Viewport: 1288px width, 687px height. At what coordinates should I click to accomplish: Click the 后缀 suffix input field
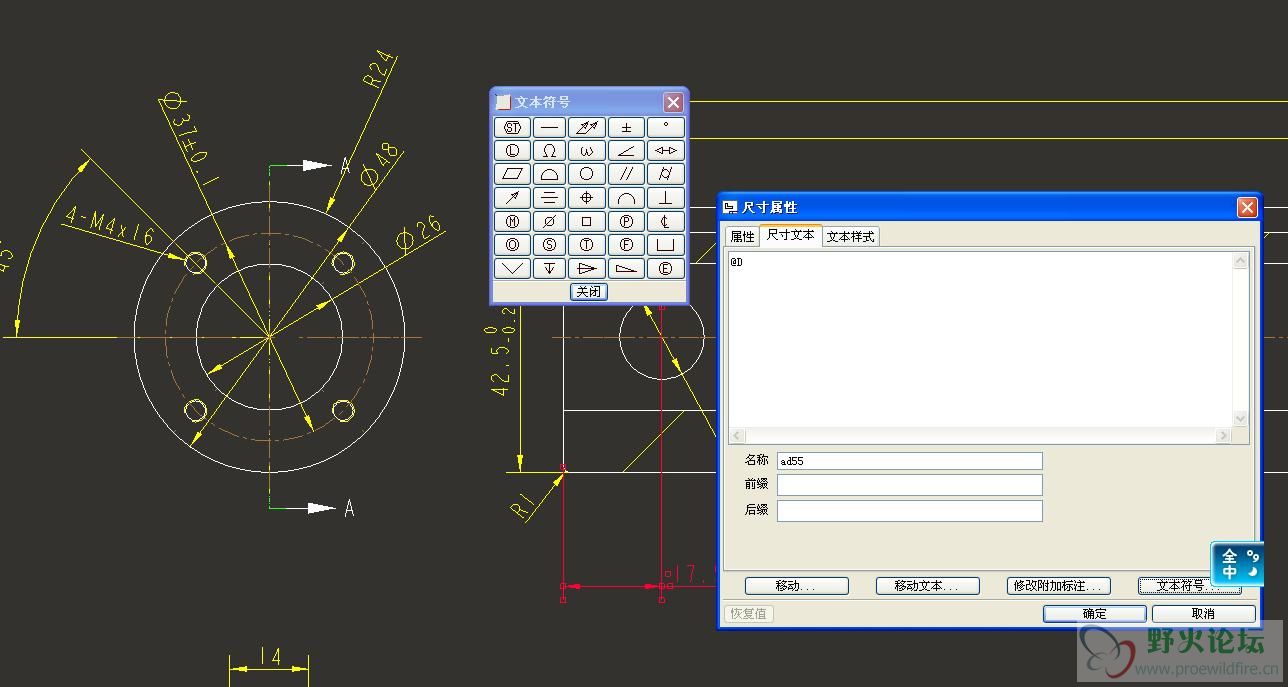[x=909, y=510]
